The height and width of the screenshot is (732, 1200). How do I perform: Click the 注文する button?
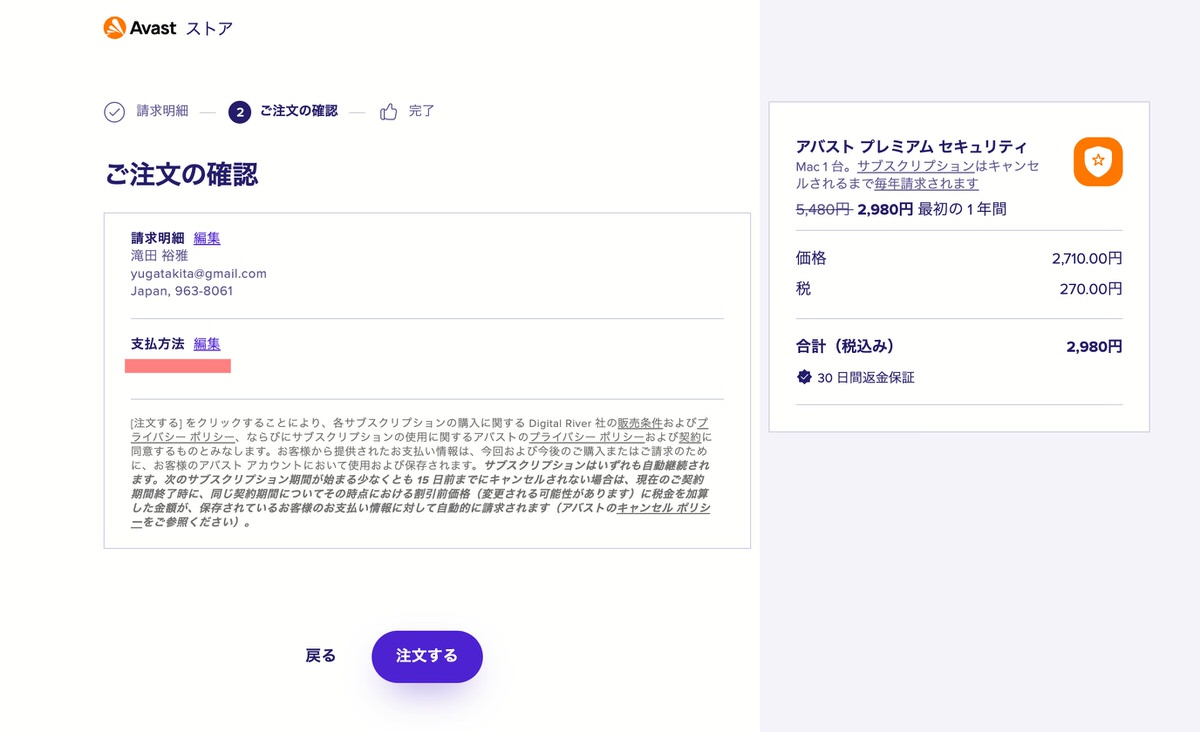coord(427,656)
